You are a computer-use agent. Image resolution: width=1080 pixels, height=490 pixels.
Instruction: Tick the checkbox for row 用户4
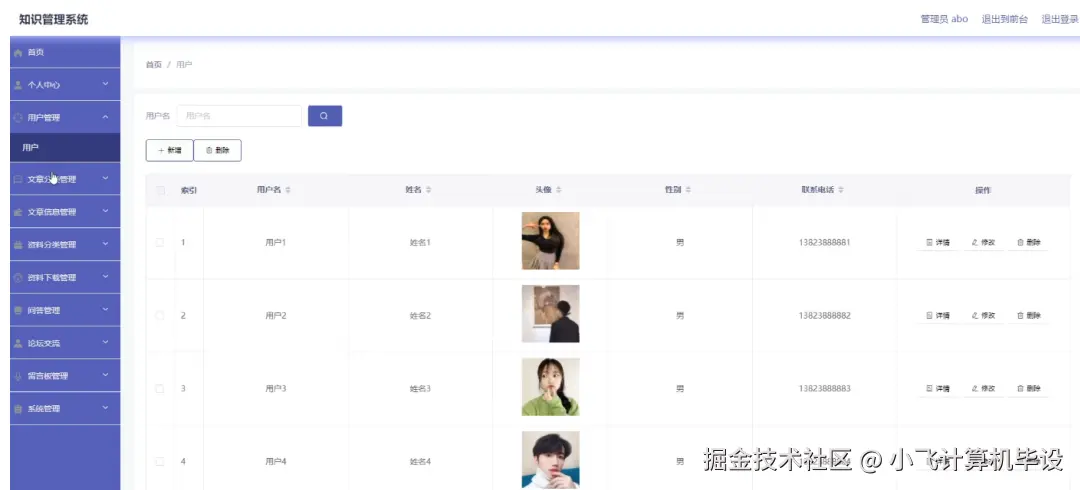[x=160, y=462]
